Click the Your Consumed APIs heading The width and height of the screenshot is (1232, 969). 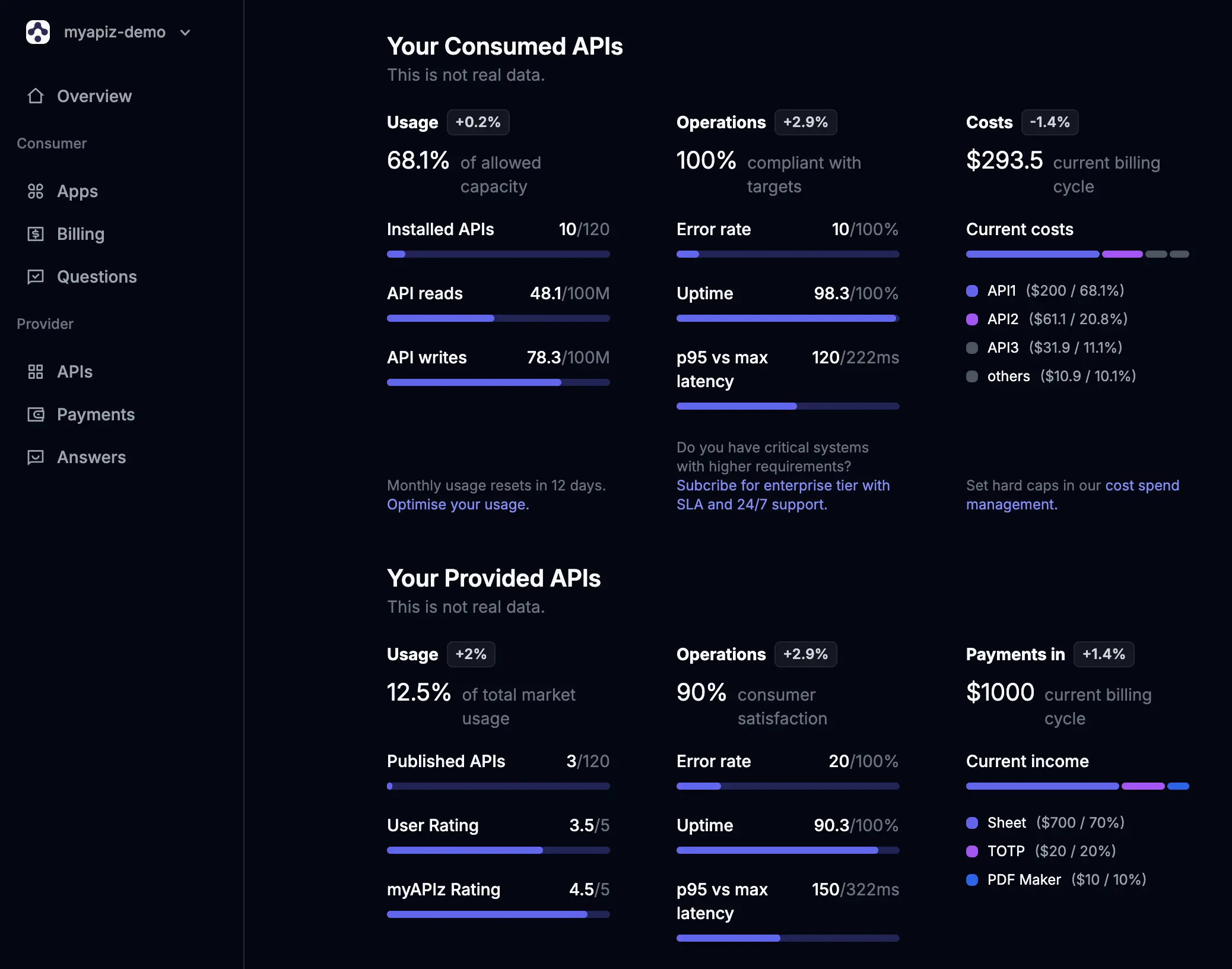pos(505,46)
